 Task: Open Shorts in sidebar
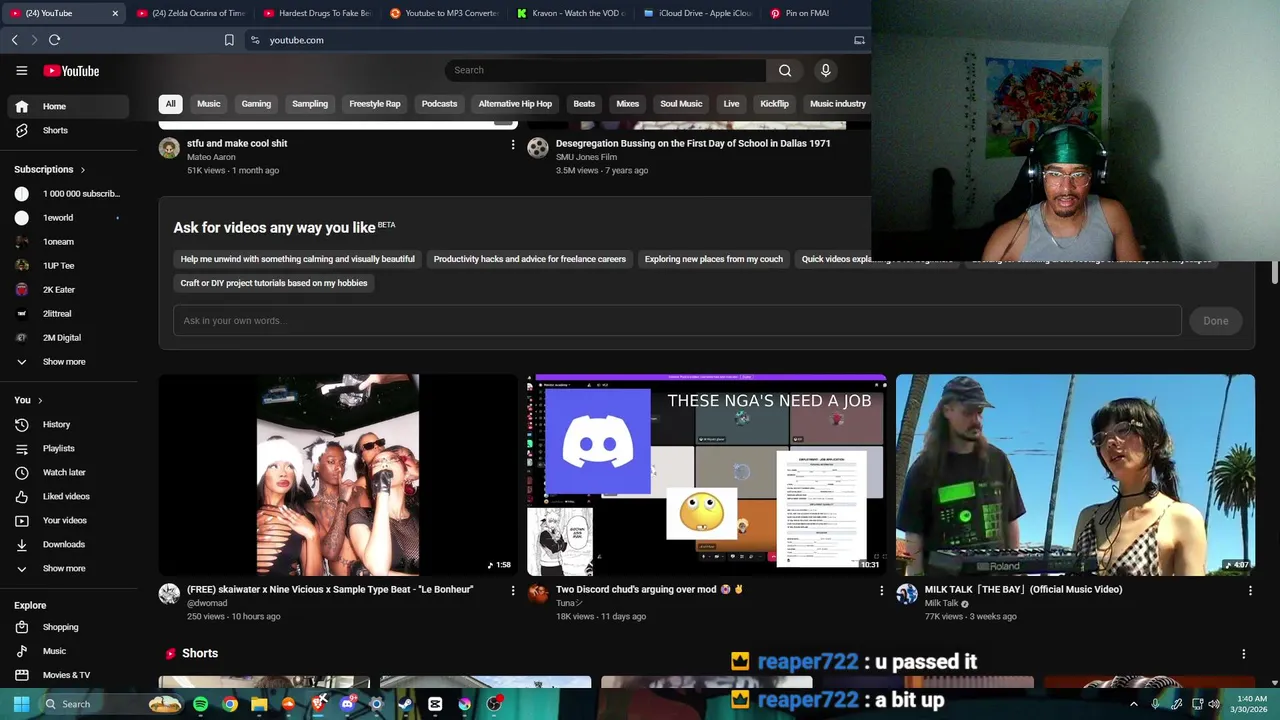pos(68,130)
